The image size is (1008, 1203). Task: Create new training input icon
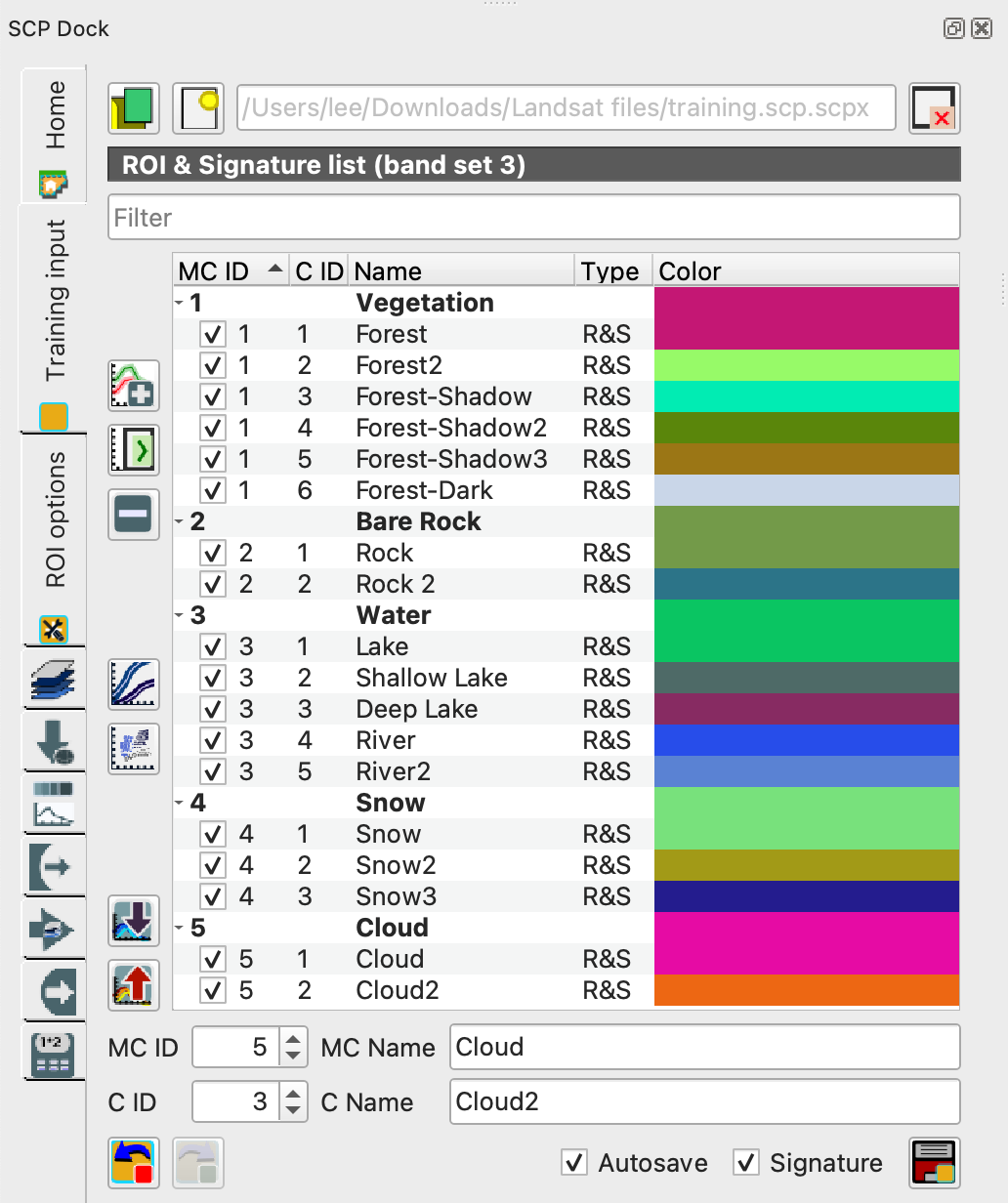pyautogui.click(x=198, y=107)
